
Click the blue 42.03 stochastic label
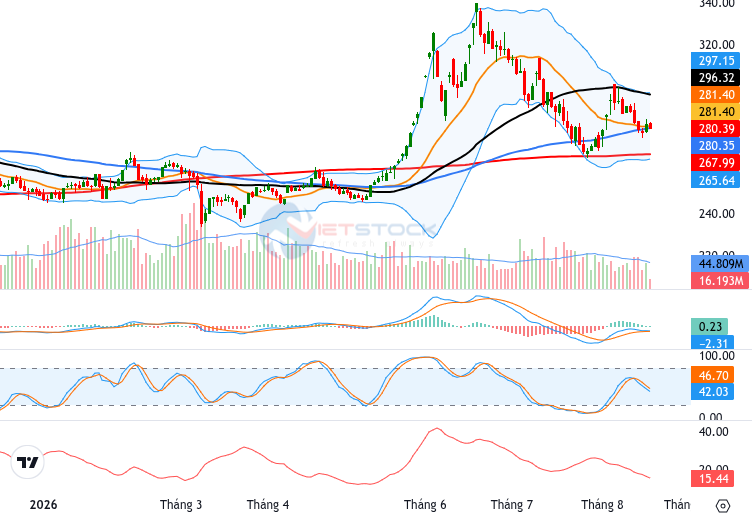click(x=713, y=391)
